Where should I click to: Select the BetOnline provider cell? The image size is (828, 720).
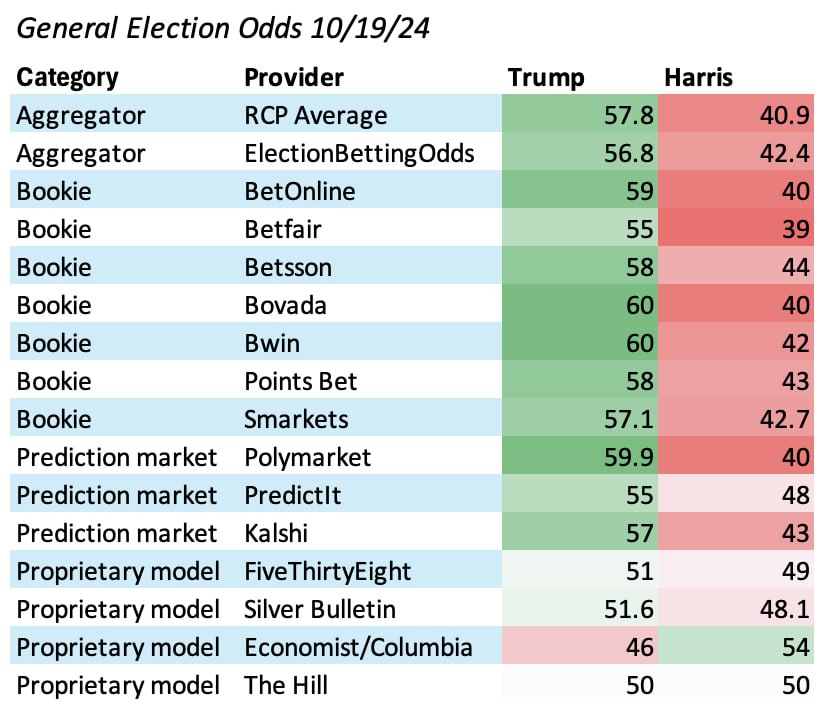299,191
